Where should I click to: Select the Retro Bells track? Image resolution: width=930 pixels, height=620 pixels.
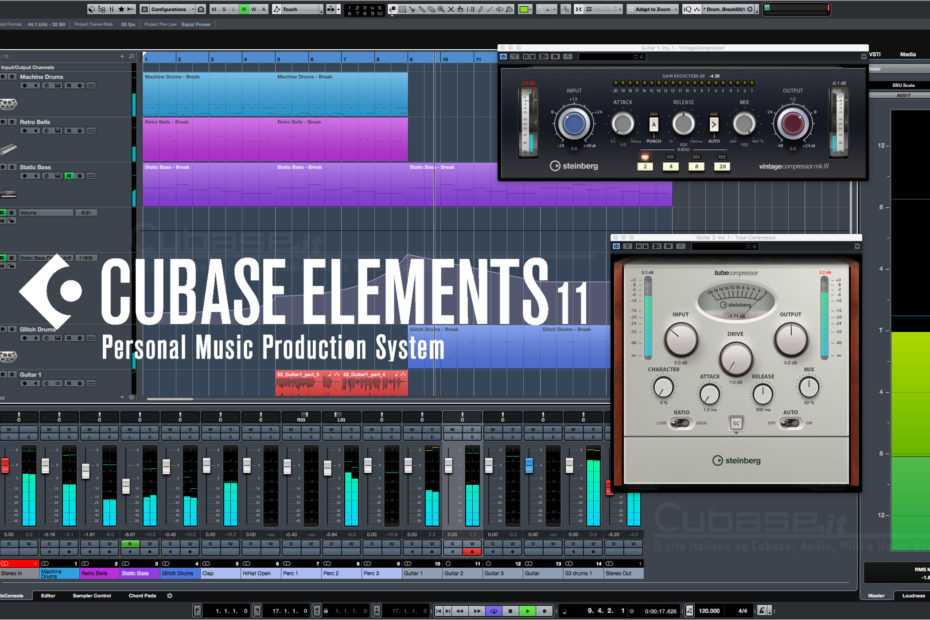[35, 122]
